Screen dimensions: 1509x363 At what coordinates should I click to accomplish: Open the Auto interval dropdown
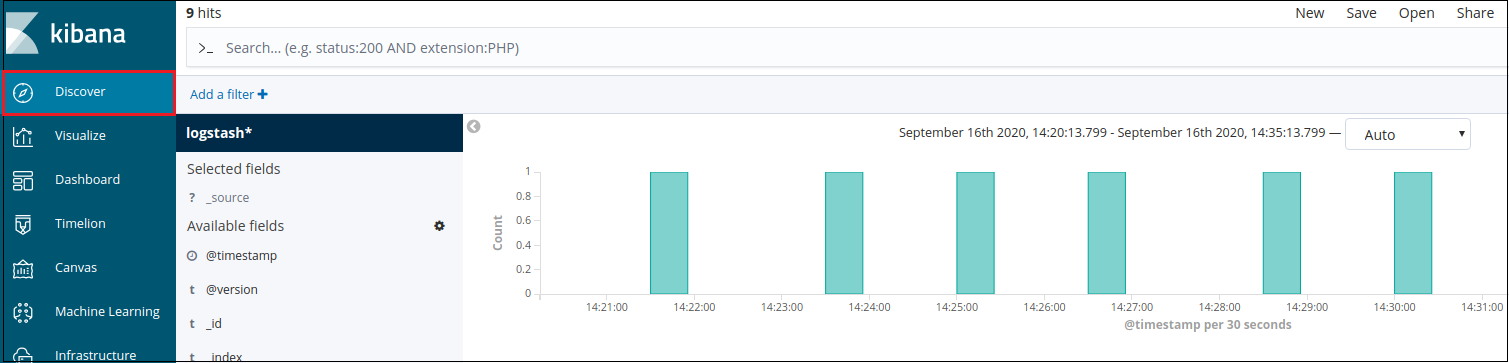pyautogui.click(x=1408, y=134)
